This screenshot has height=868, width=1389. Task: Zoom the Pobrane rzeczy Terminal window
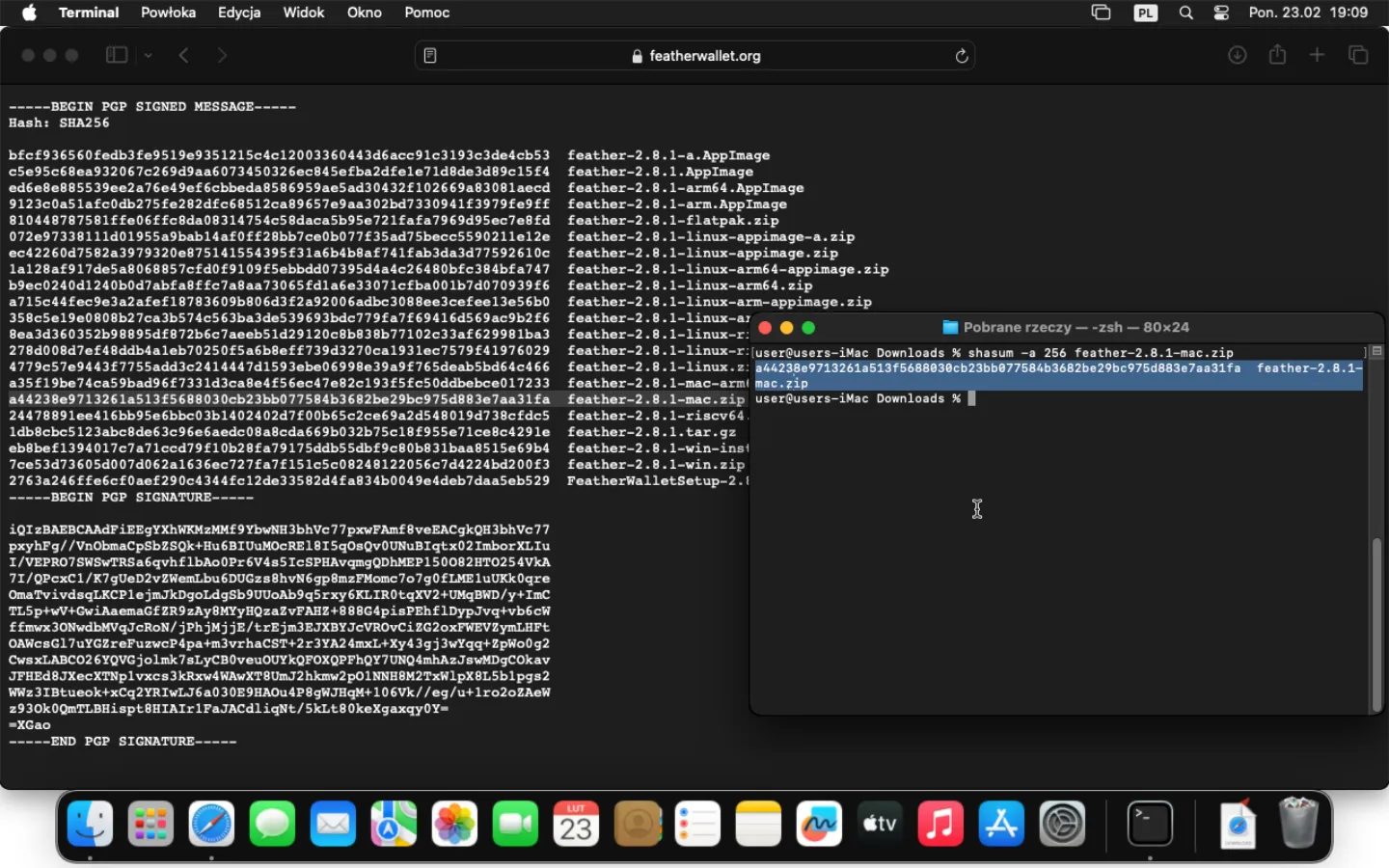(808, 328)
